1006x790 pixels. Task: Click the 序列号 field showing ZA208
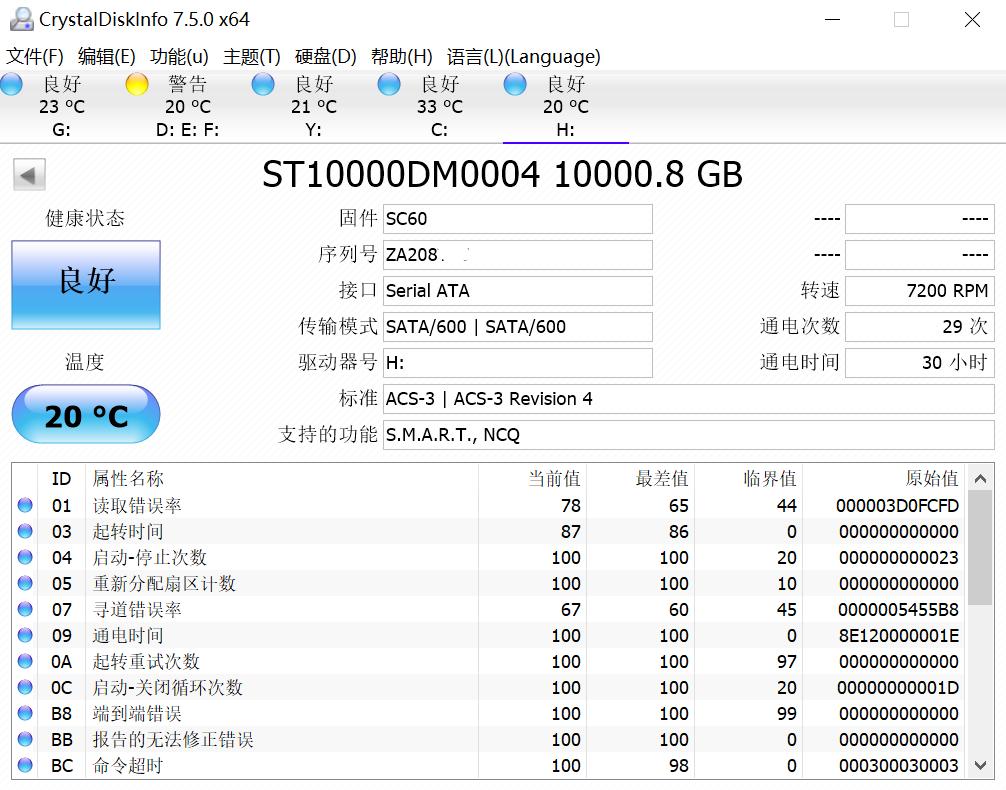518,255
